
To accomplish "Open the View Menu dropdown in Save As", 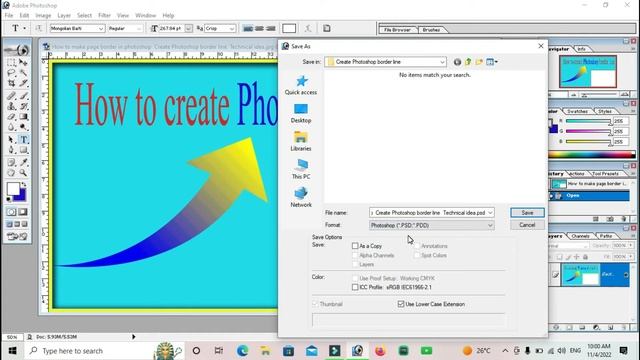I will (x=491, y=62).
